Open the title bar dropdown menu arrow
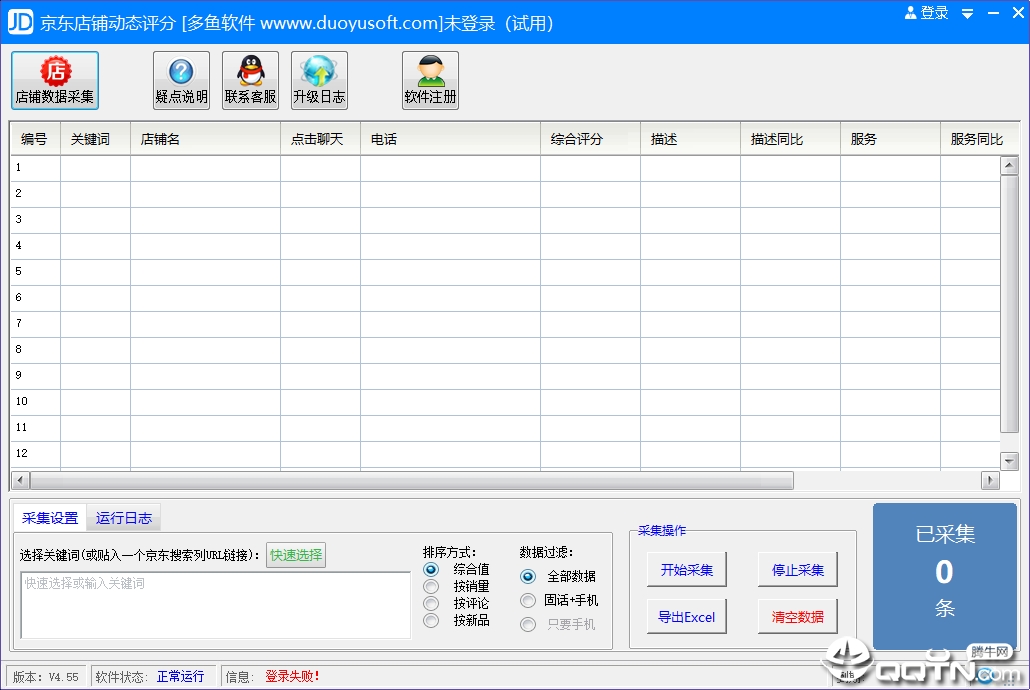 [x=967, y=14]
